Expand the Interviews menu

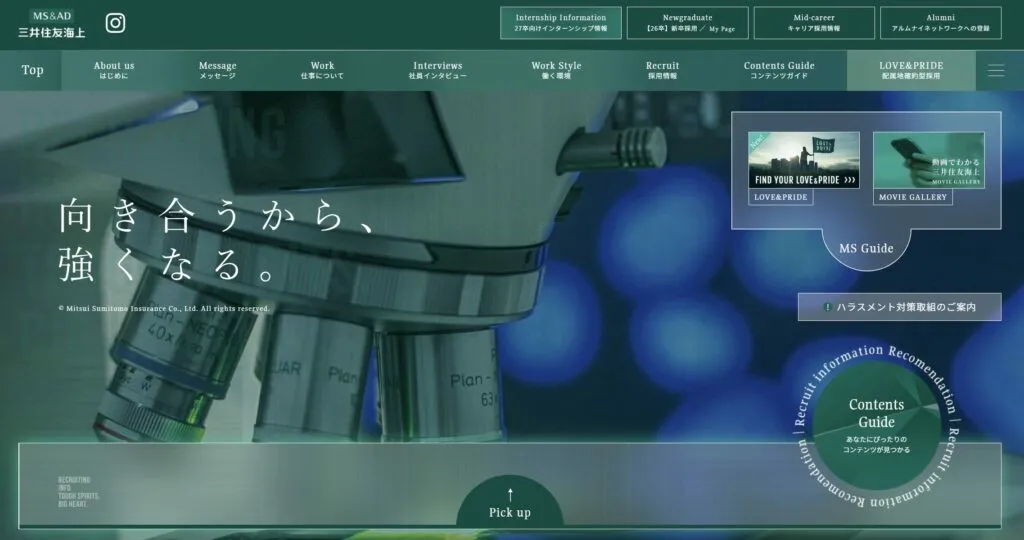438,70
